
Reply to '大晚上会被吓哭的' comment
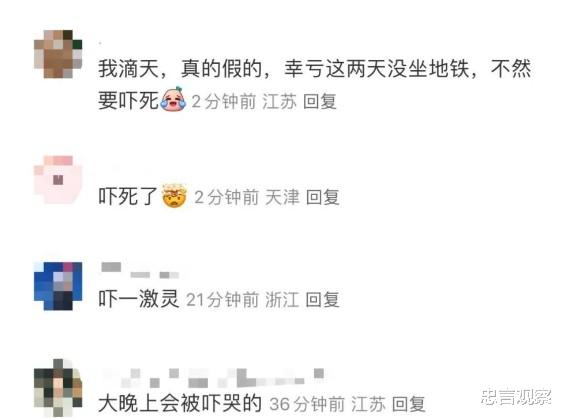(x=409, y=404)
